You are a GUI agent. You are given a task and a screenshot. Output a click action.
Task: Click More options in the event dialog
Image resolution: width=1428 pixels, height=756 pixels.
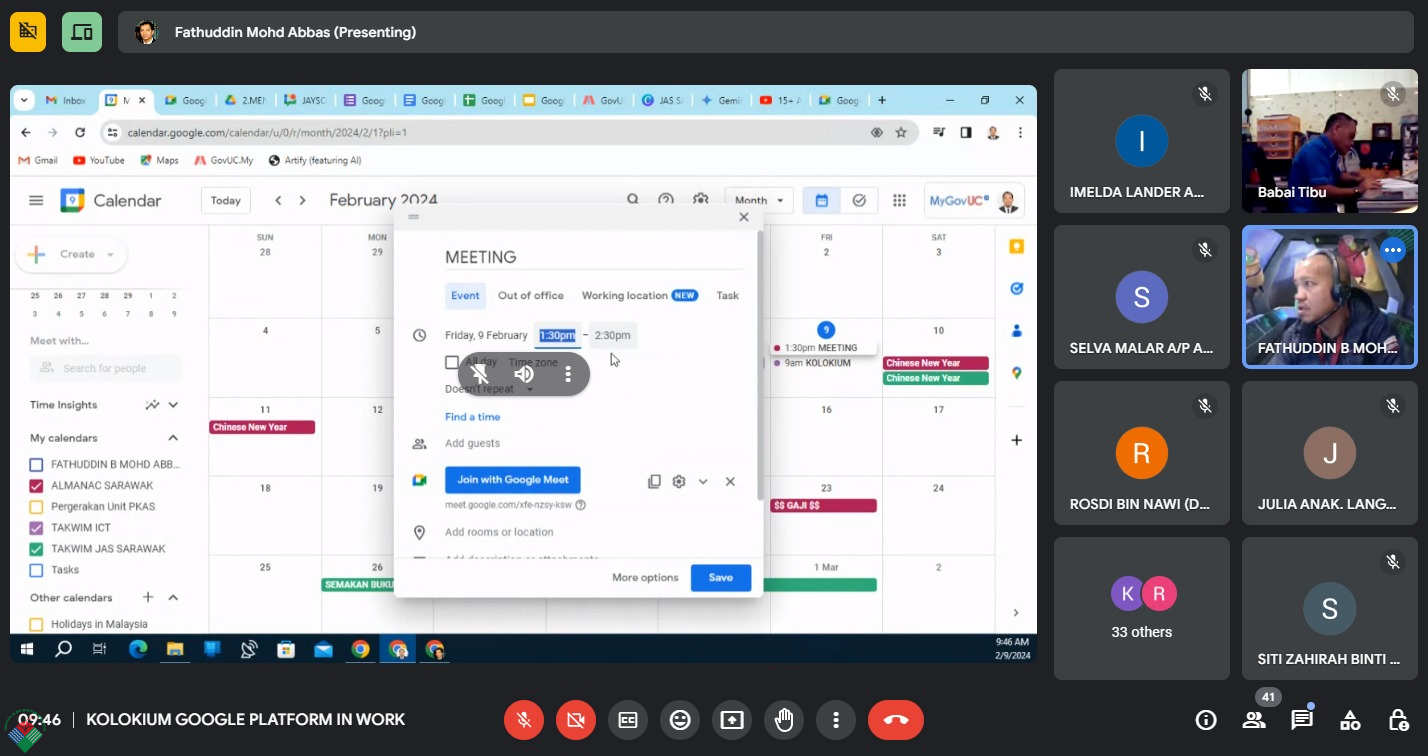645,577
